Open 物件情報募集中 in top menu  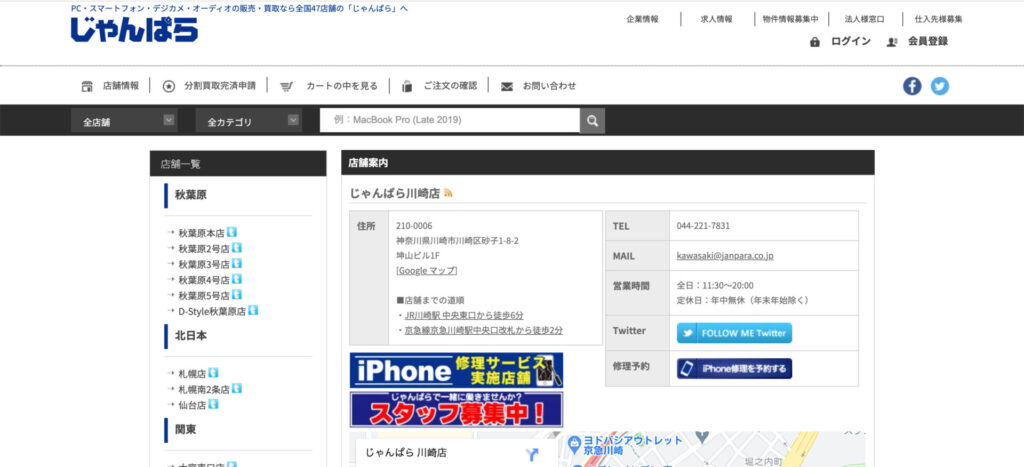[x=790, y=20]
